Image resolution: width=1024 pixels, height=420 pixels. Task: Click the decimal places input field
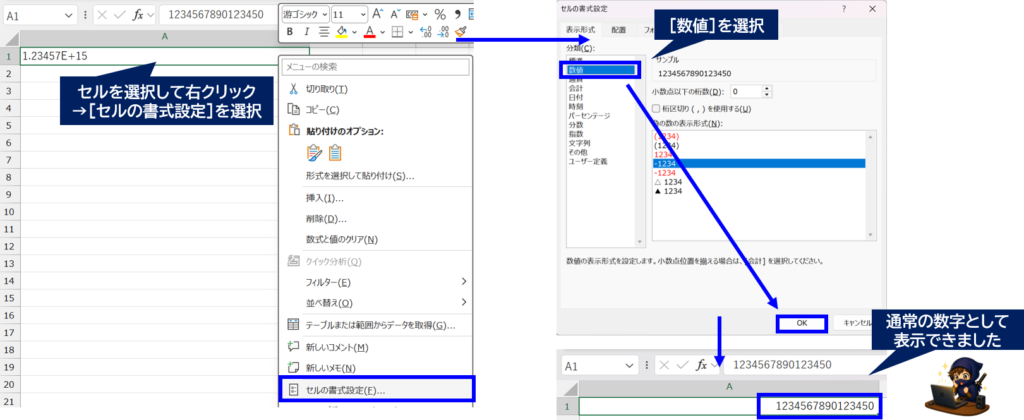(746, 91)
